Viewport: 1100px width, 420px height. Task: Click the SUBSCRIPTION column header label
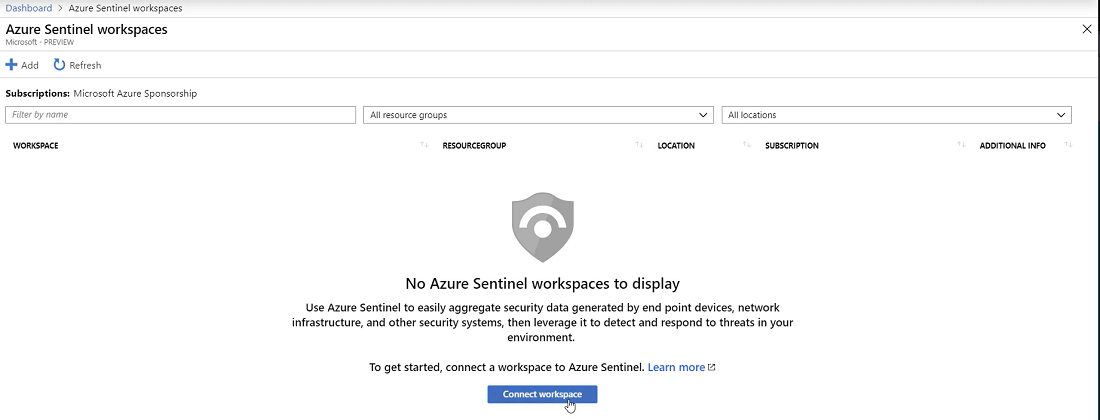(792, 146)
